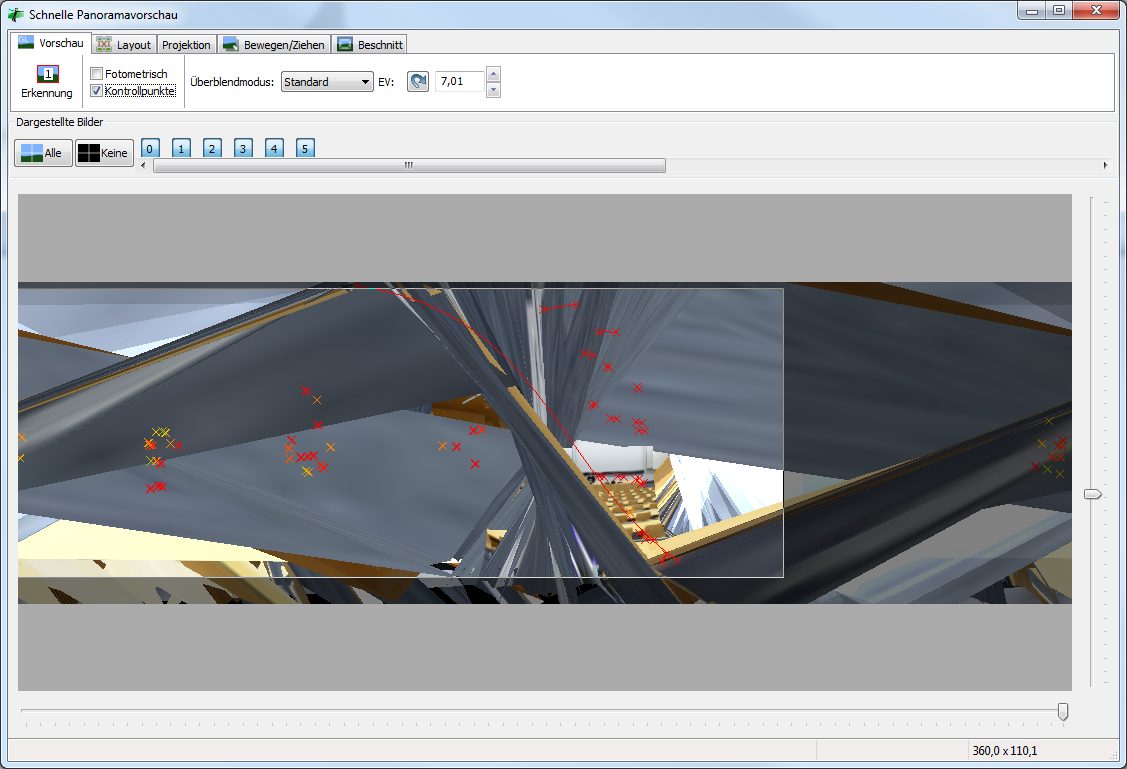The height and width of the screenshot is (769, 1127).
Task: Switch to the Layout tab
Action: [x=124, y=45]
